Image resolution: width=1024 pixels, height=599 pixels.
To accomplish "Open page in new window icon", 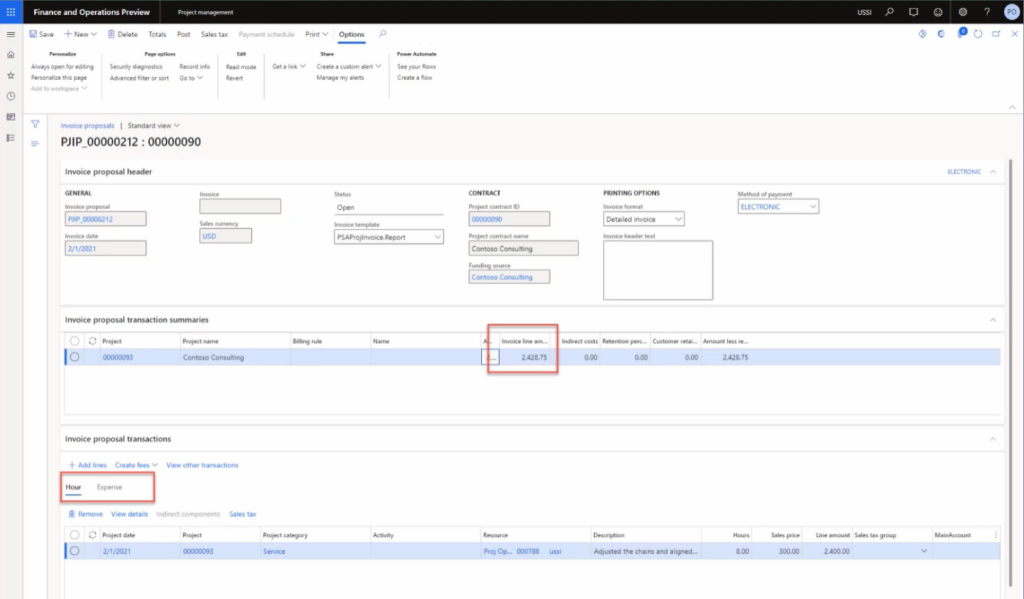I will pos(996,34).
